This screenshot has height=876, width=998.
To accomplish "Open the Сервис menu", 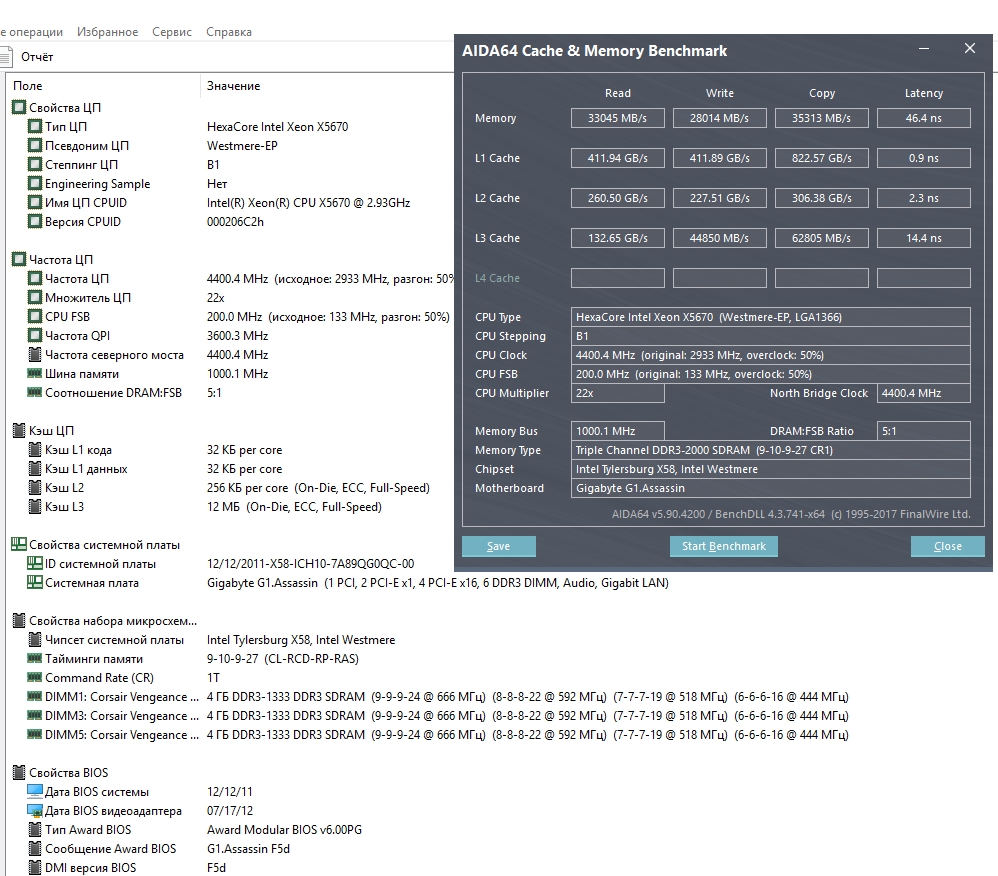I will coord(172,32).
